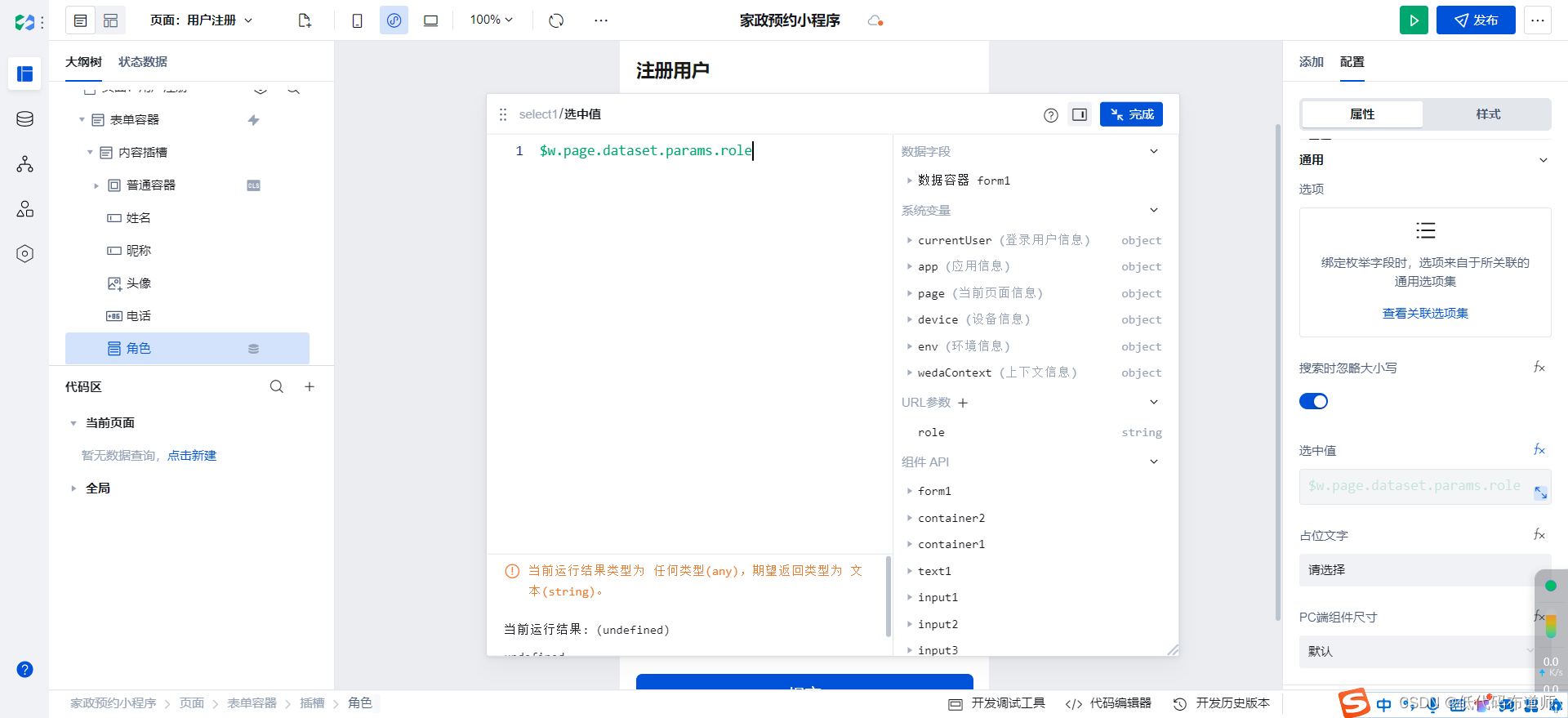Collapse the URL参数 section

click(1154, 402)
